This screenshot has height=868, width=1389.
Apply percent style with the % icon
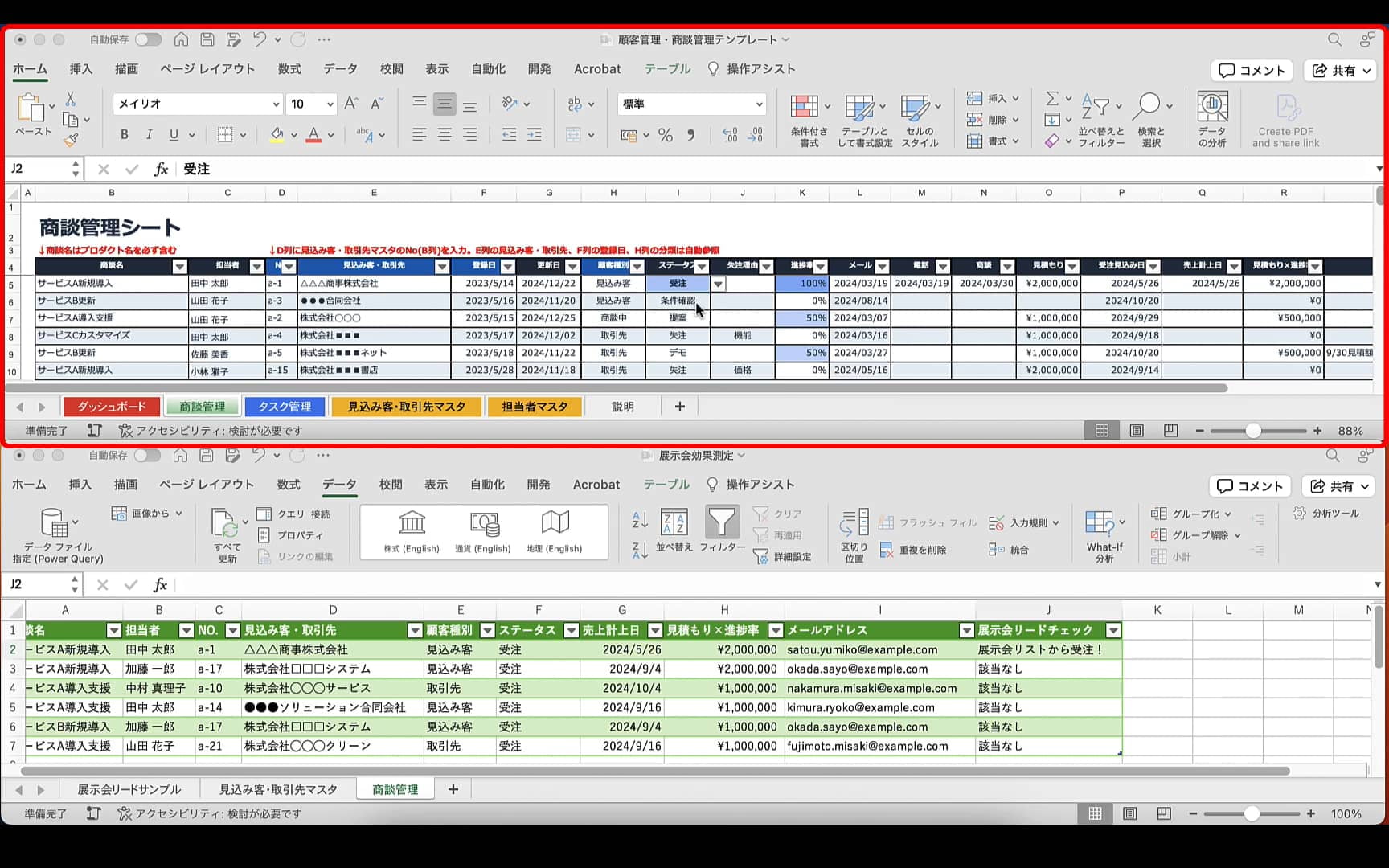pyautogui.click(x=665, y=135)
